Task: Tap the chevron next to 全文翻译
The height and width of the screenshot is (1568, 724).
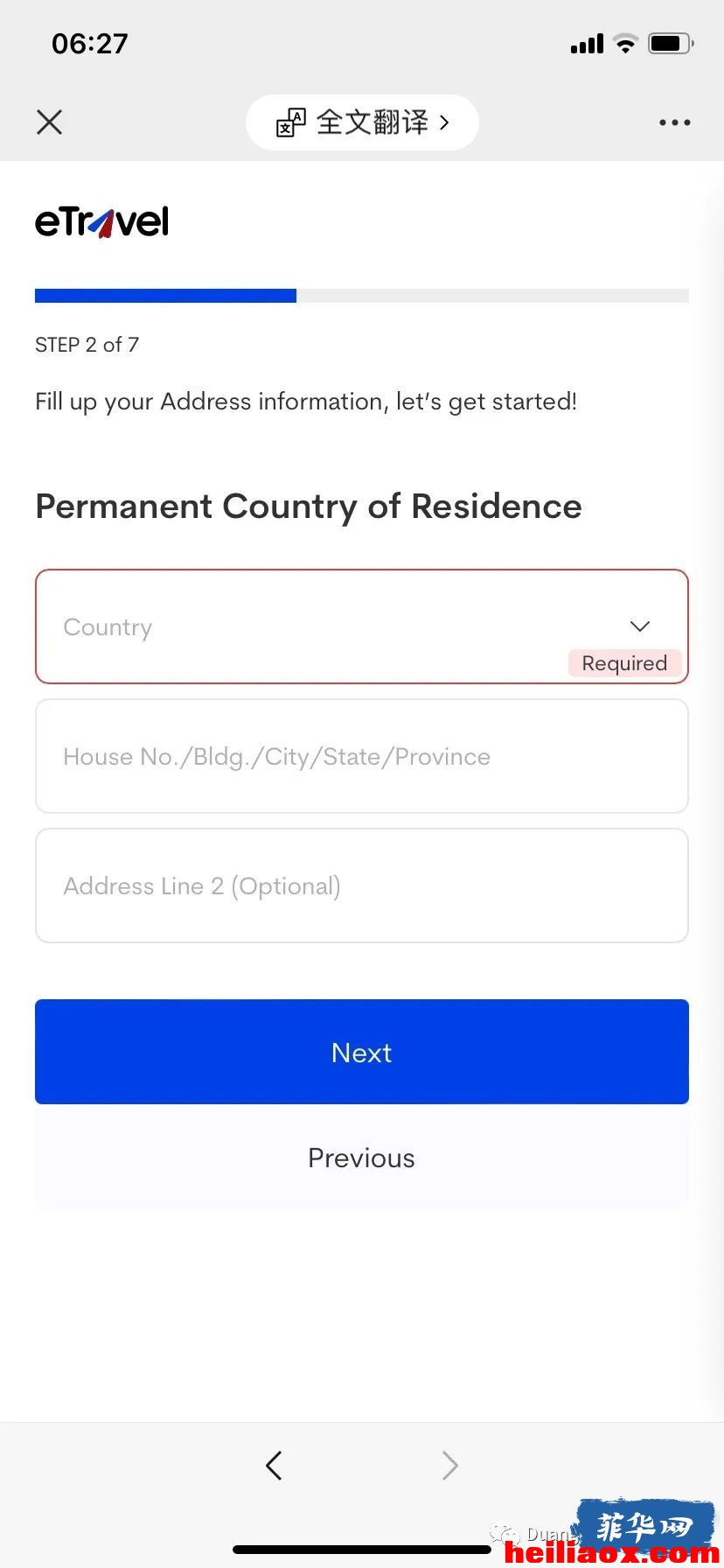Action: point(444,122)
